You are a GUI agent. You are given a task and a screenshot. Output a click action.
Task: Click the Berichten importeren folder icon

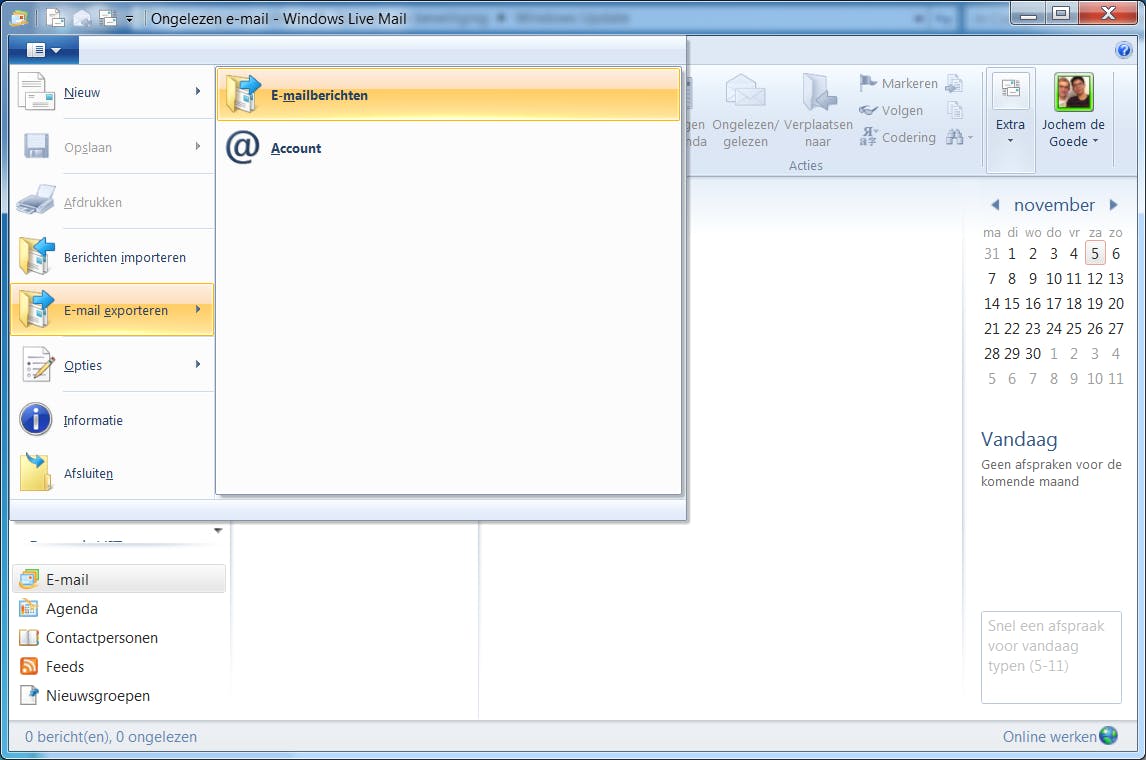point(37,256)
